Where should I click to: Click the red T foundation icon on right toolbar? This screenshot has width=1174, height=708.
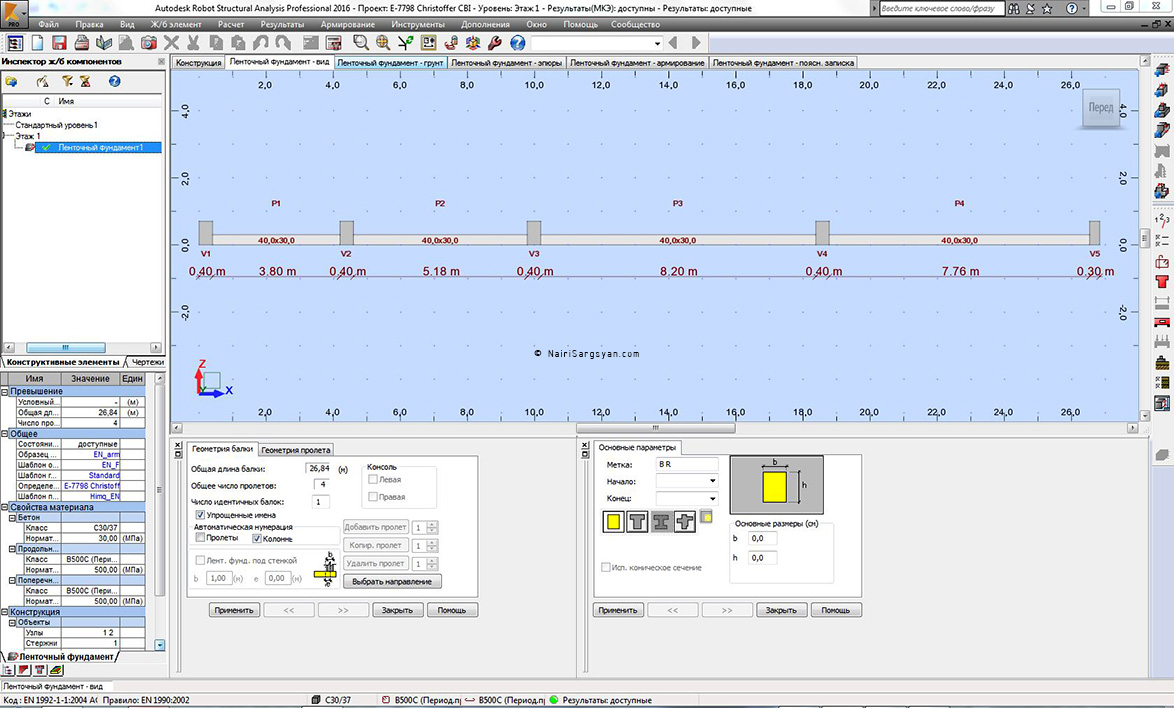[1161, 282]
